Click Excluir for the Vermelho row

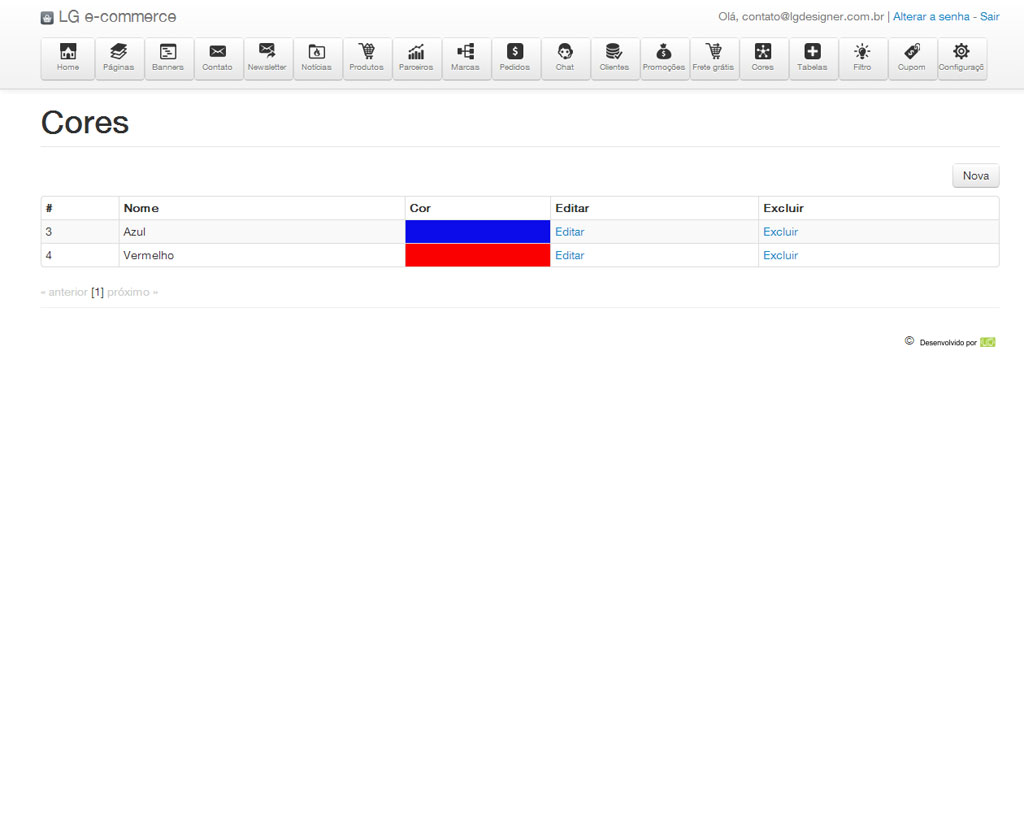[x=780, y=256]
